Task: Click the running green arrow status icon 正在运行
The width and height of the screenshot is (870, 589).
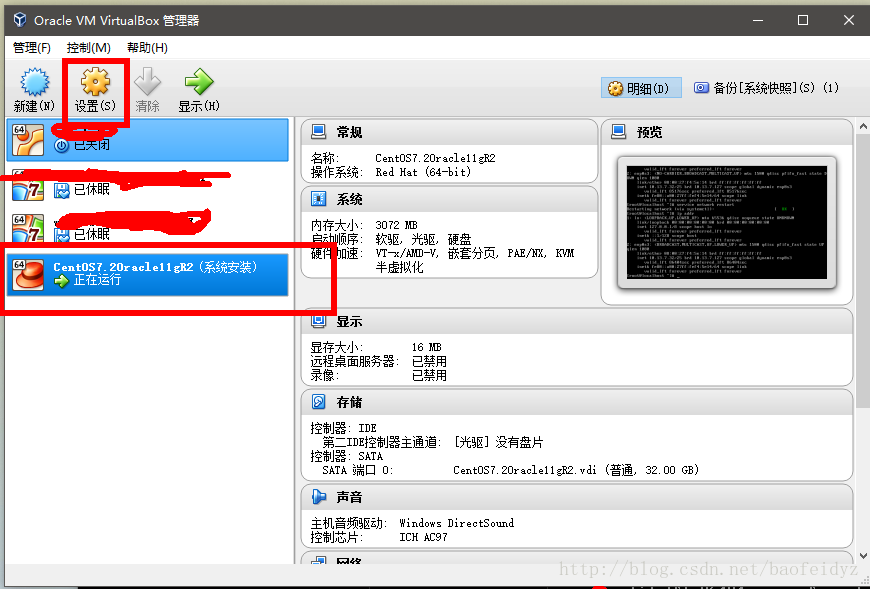Action: [61, 281]
